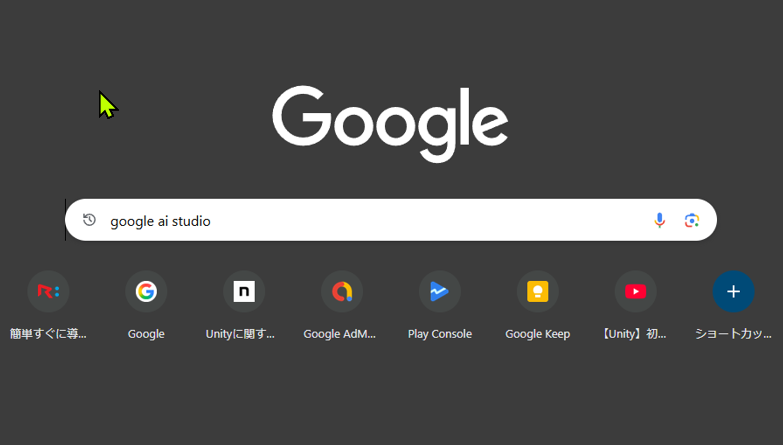Open Google Lens image search icon
This screenshot has width=783, height=445.
(692, 220)
